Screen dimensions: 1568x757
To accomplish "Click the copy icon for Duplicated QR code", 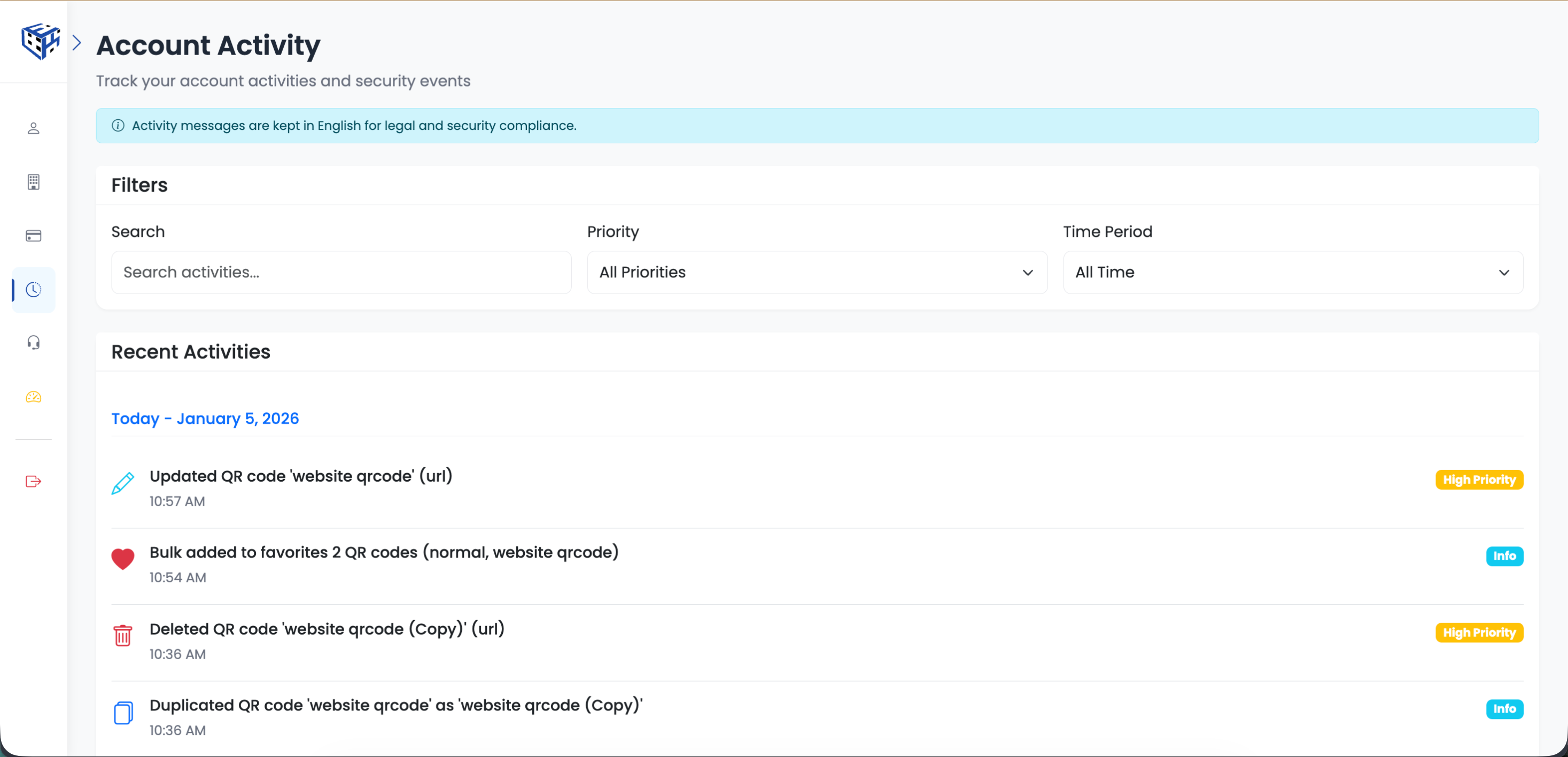I will [x=123, y=713].
